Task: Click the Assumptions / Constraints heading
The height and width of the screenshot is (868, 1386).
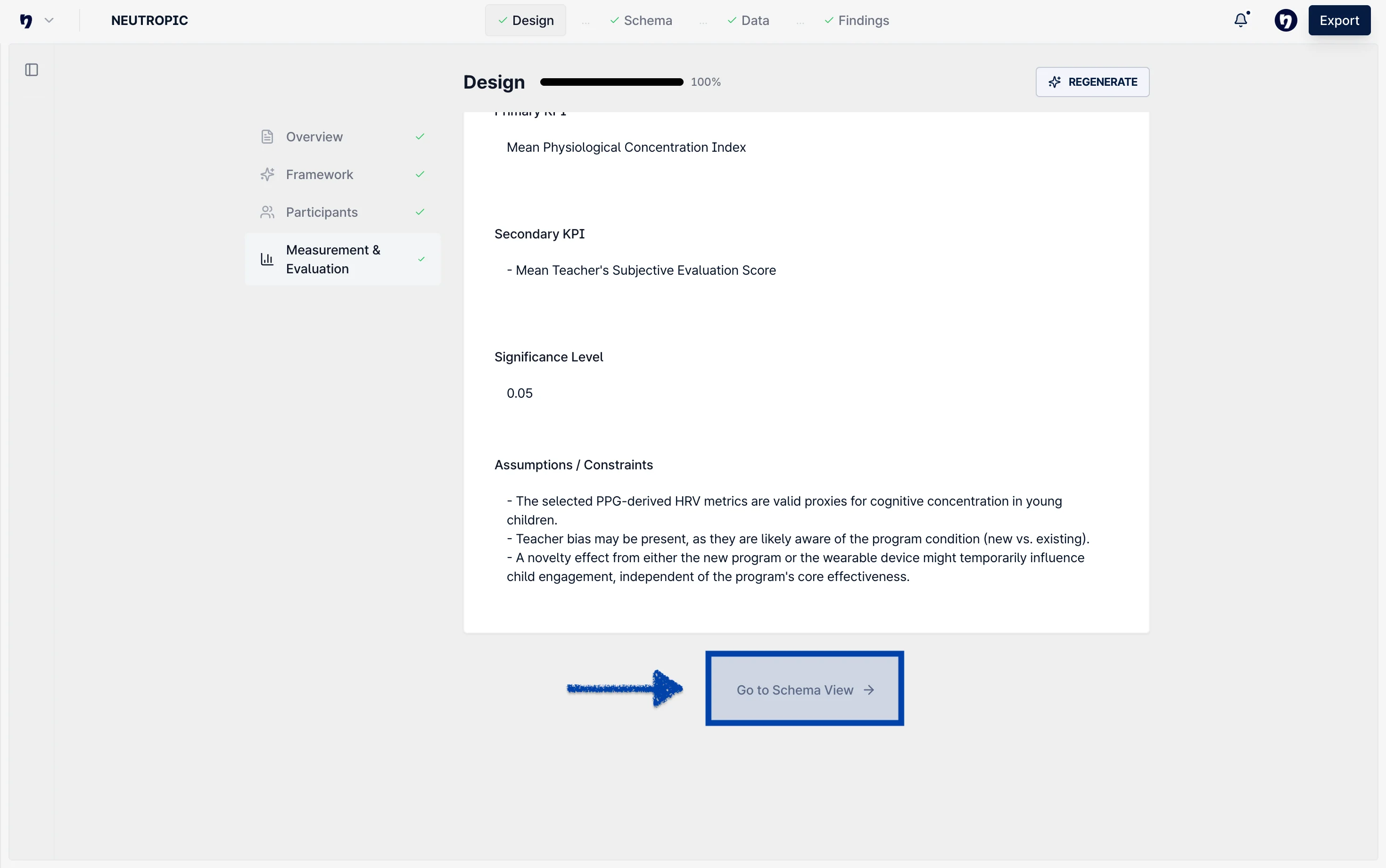Action: point(574,465)
